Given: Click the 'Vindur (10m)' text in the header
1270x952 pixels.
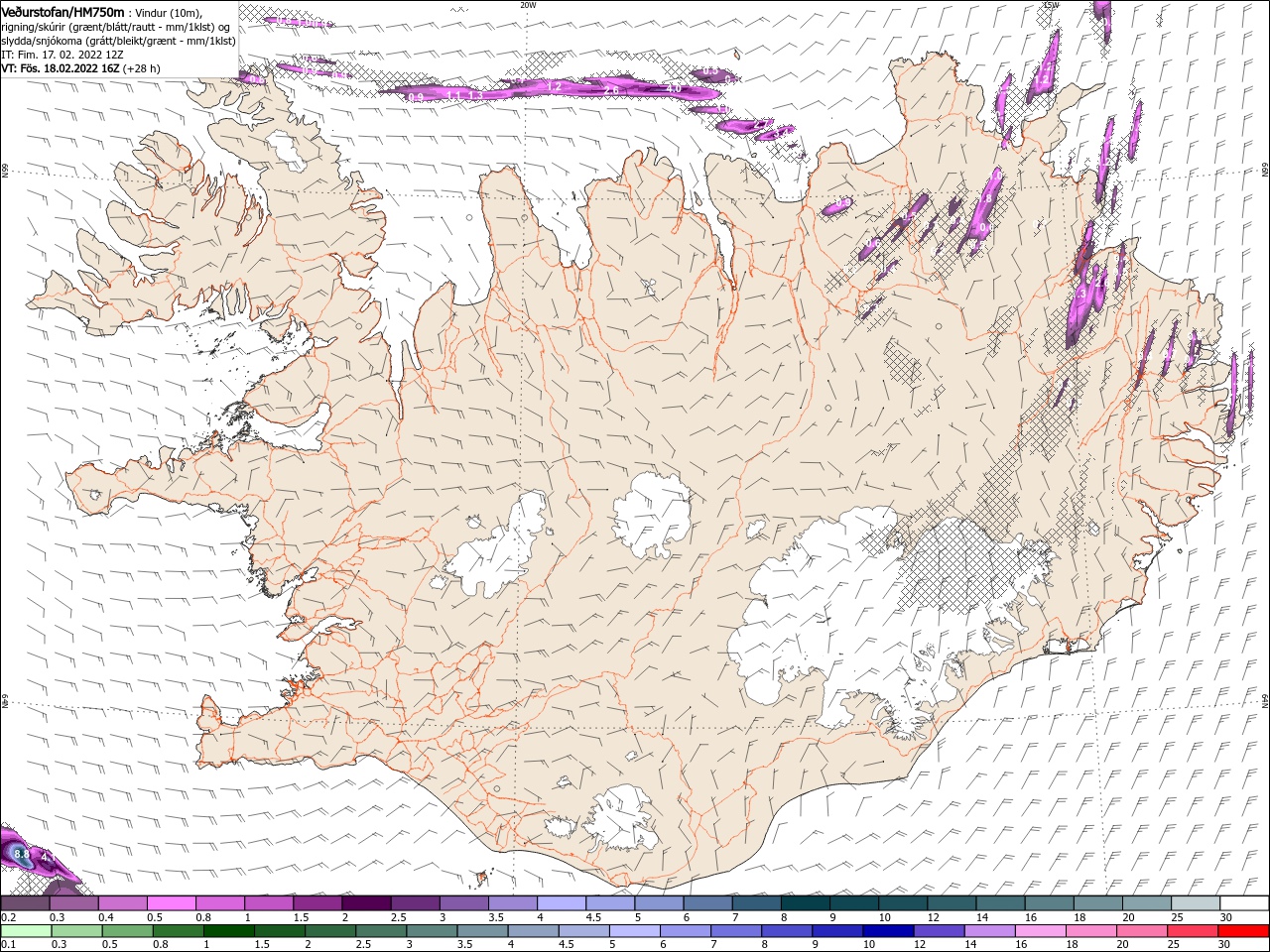Looking at the screenshot, I should (169, 12).
